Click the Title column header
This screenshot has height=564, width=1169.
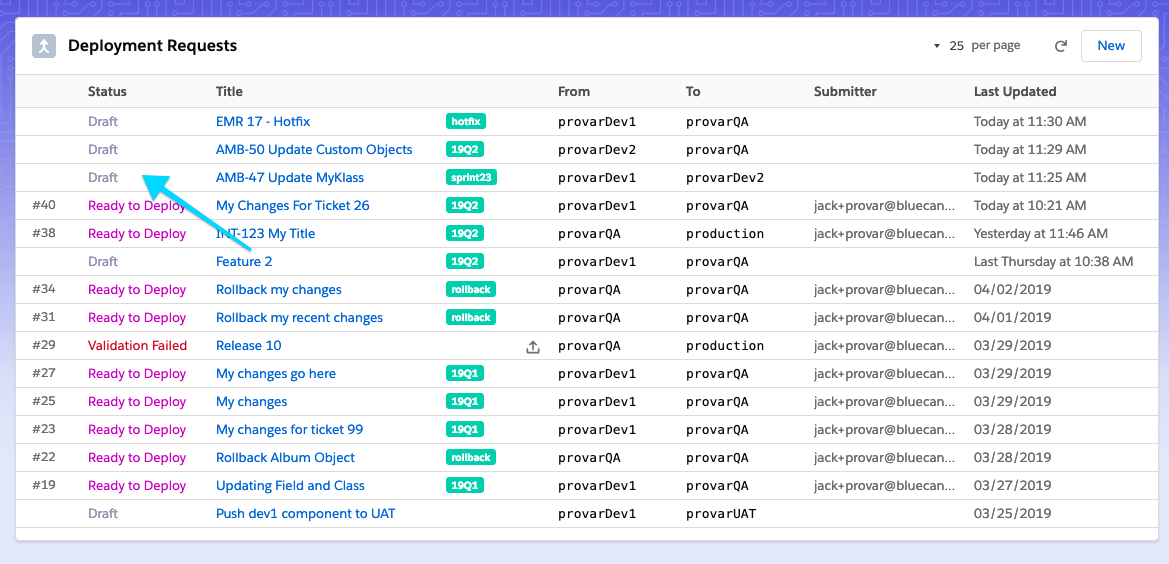click(229, 92)
